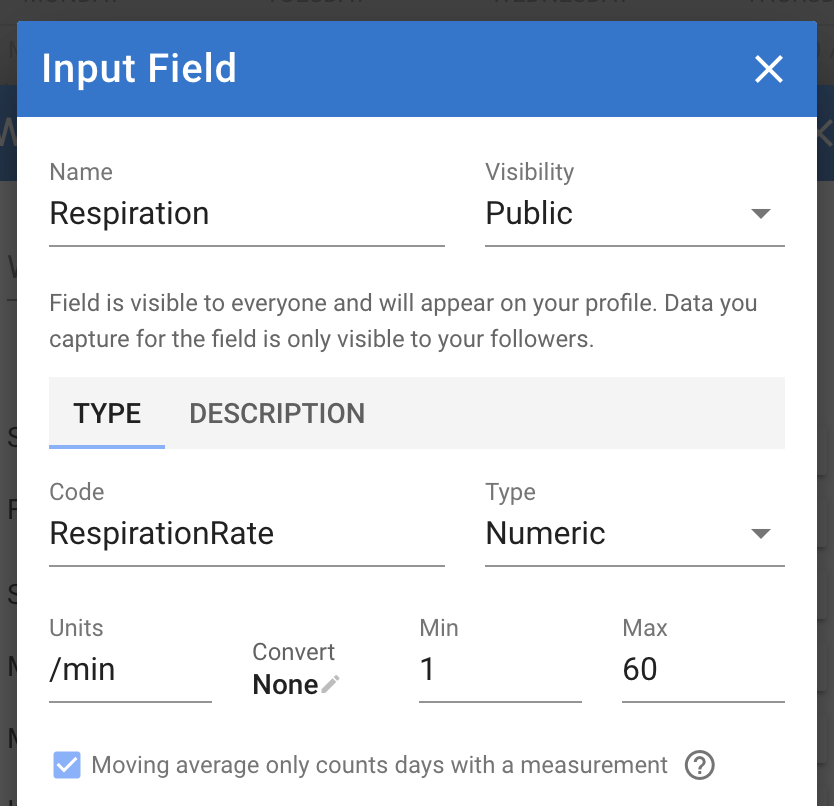Click the pencil icon next to Convert None

330,684
